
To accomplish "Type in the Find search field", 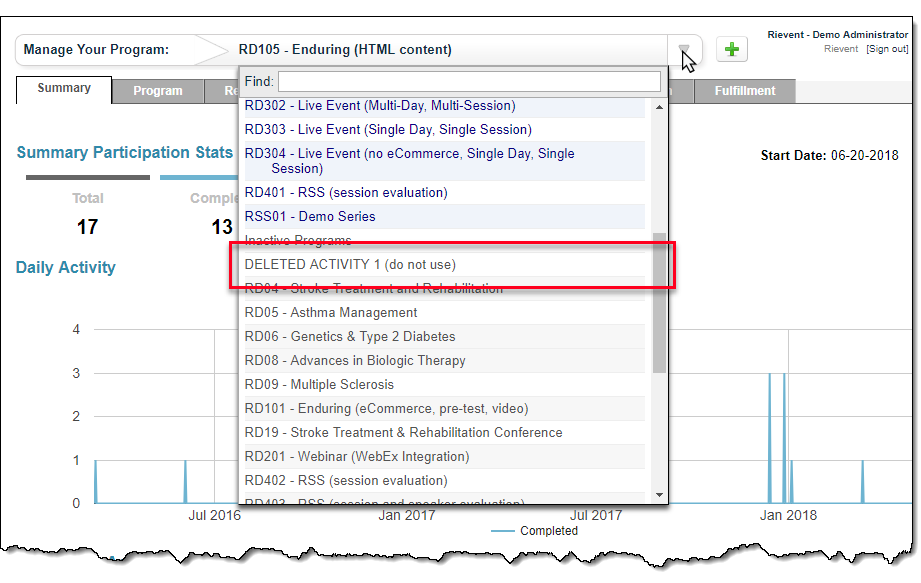I will (468, 81).
